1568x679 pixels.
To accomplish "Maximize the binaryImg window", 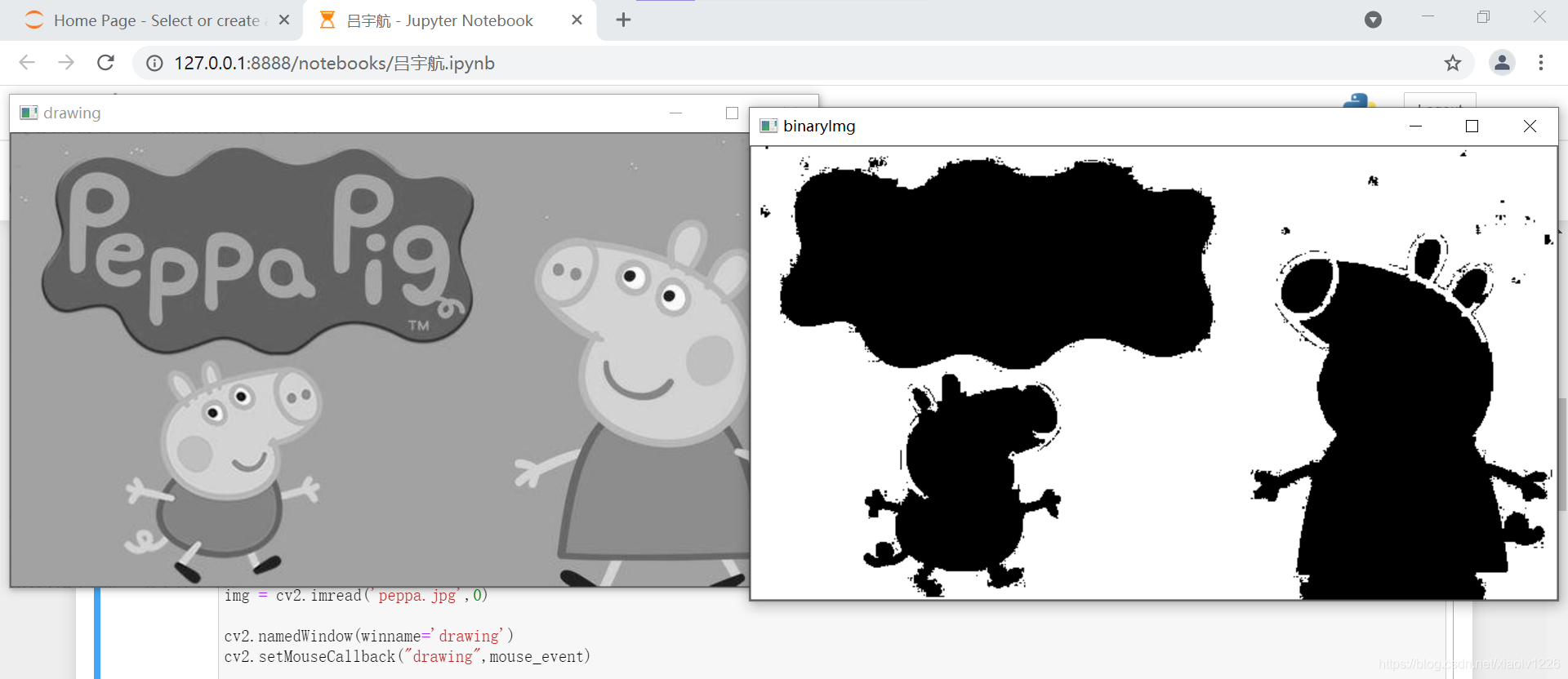I will pyautogui.click(x=1472, y=126).
